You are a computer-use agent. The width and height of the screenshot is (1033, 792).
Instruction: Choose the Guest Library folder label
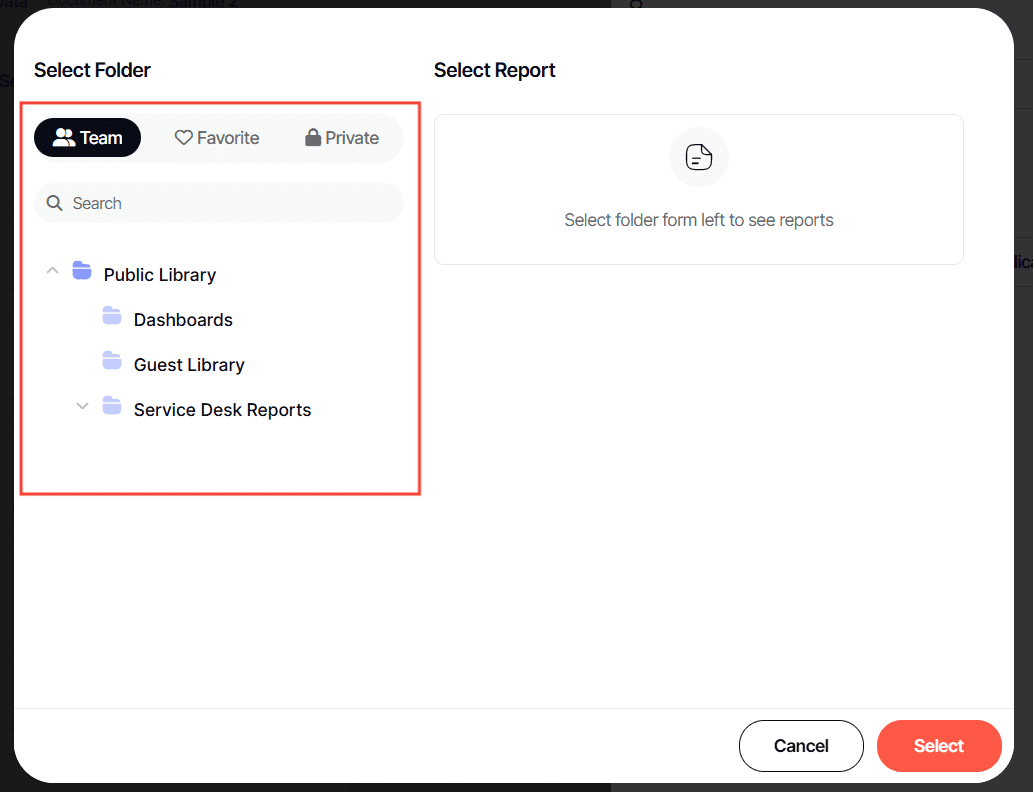click(189, 365)
